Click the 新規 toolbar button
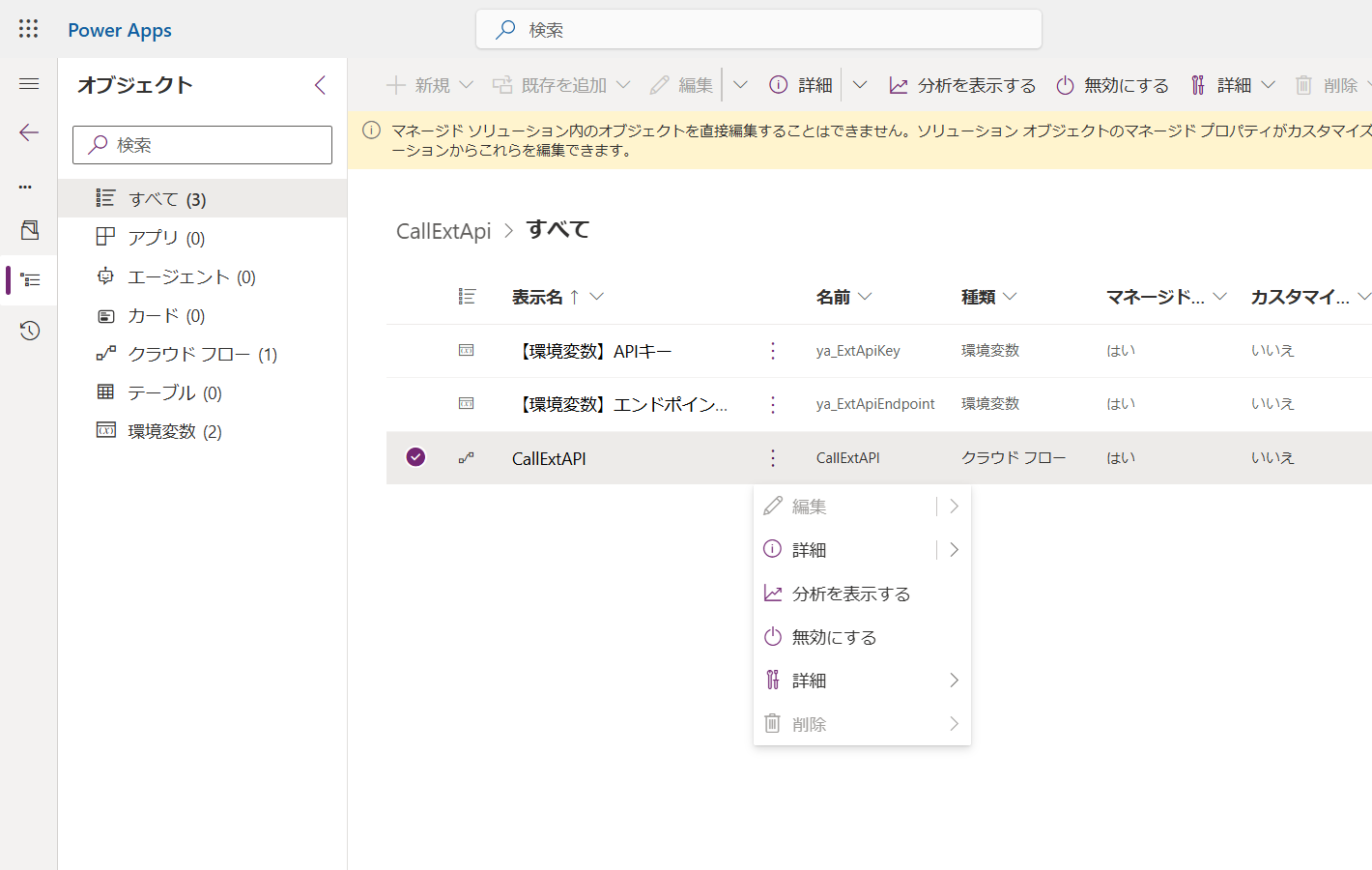The height and width of the screenshot is (870, 1372). point(430,85)
